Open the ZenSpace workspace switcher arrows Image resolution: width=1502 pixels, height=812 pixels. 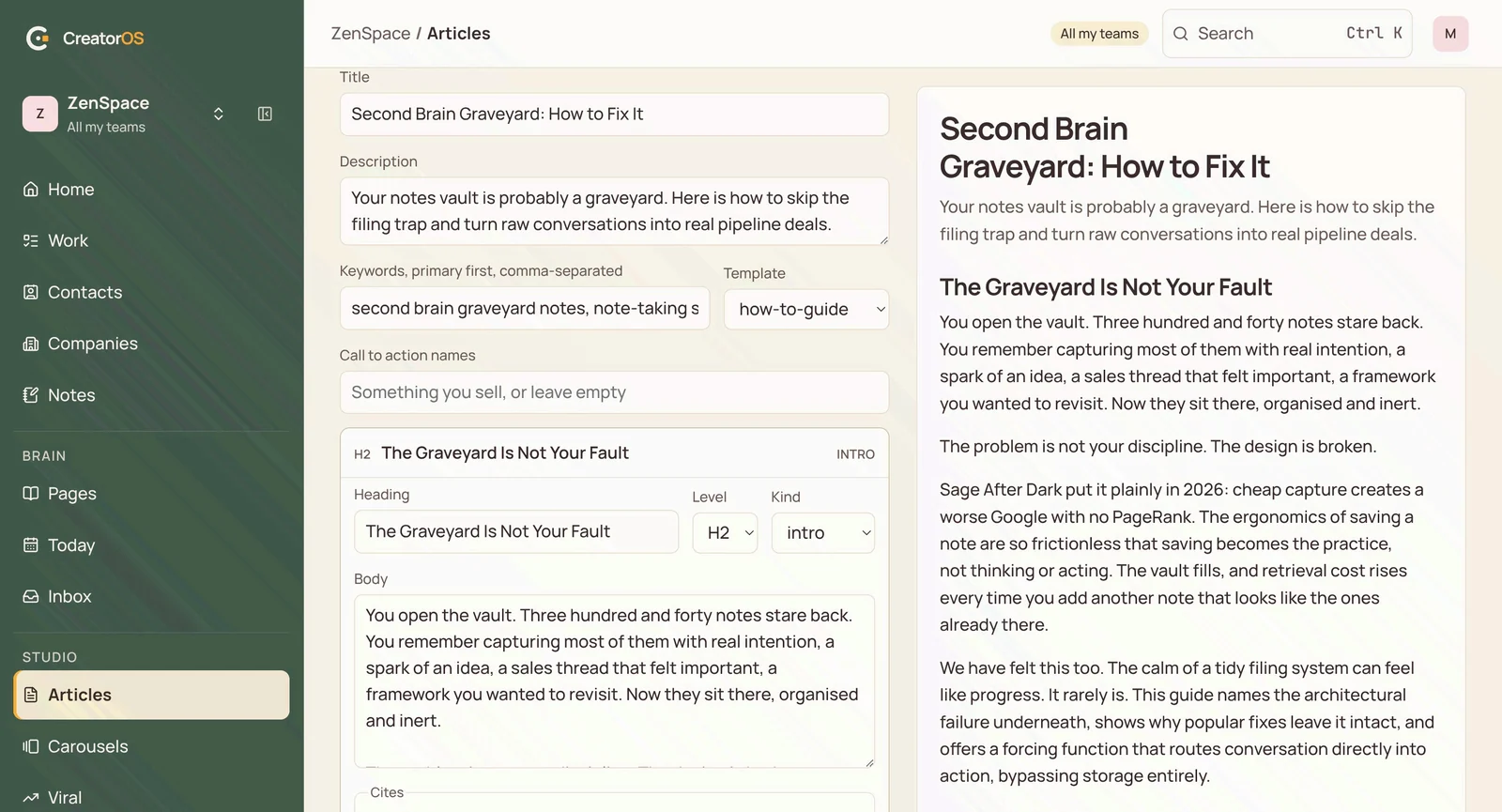pos(219,114)
